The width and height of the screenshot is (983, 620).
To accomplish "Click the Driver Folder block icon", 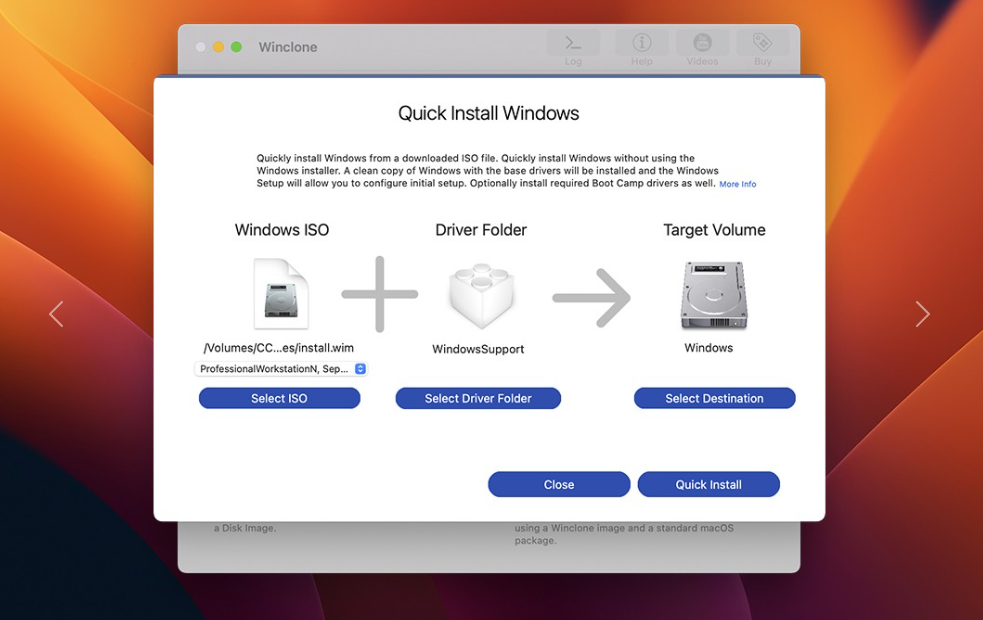I will point(481,296).
